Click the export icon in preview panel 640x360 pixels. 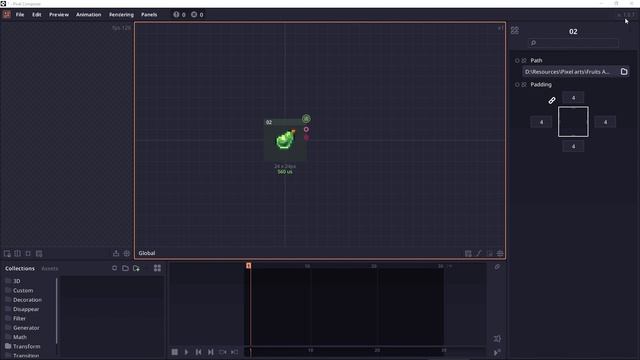point(116,253)
